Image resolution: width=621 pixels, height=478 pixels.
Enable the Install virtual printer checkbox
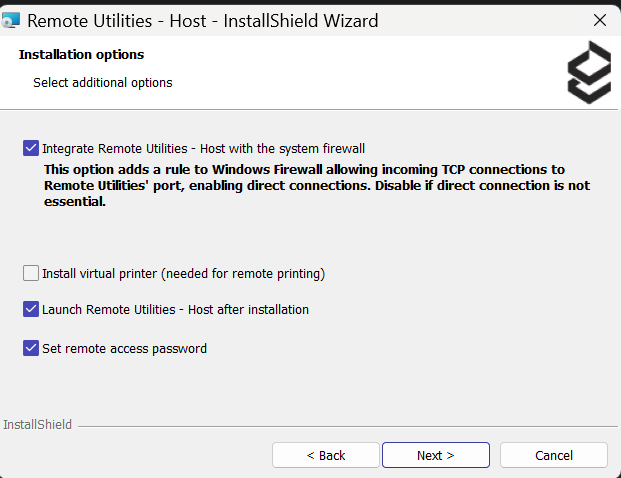pos(31,273)
